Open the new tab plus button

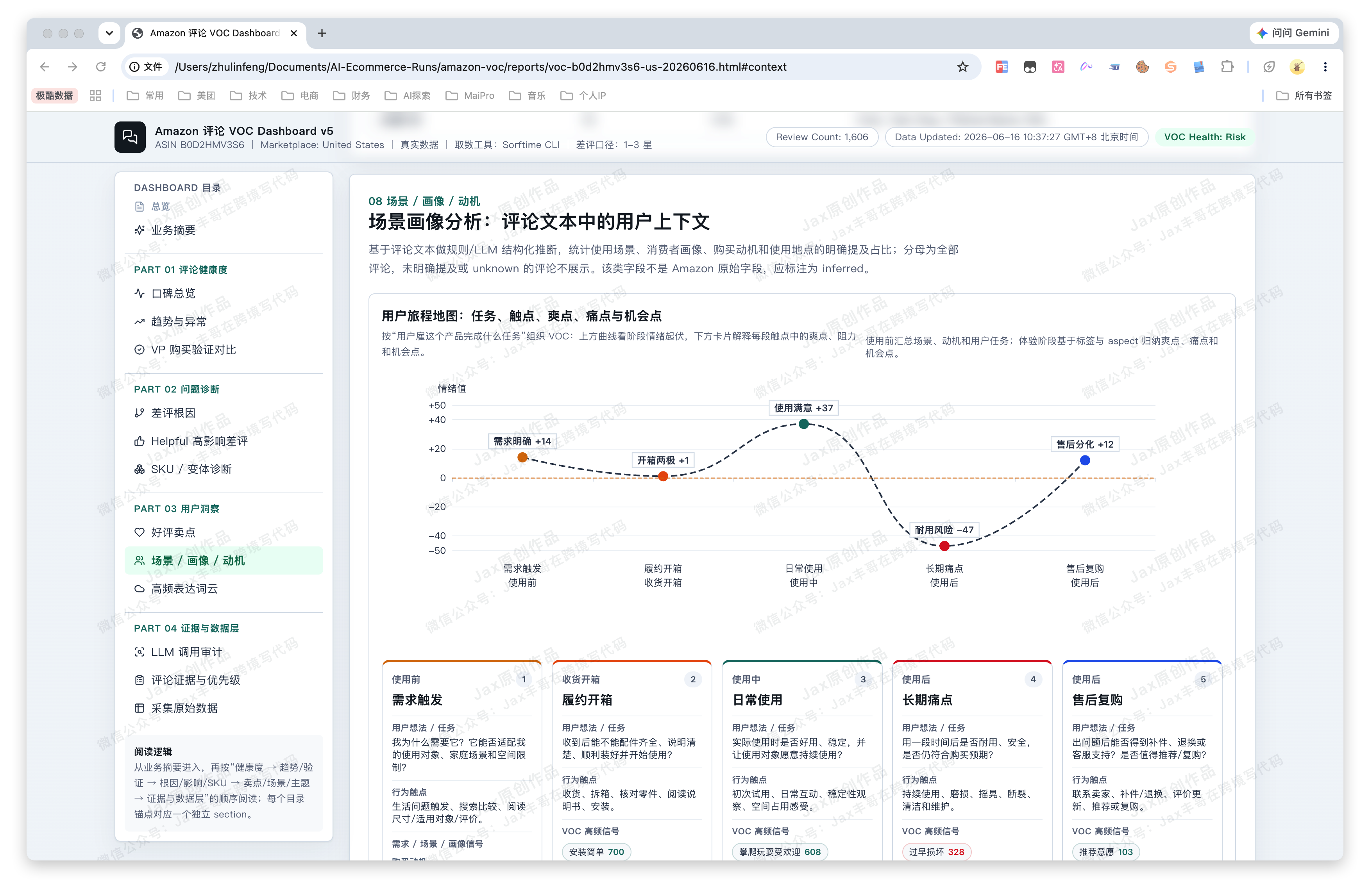tap(322, 33)
